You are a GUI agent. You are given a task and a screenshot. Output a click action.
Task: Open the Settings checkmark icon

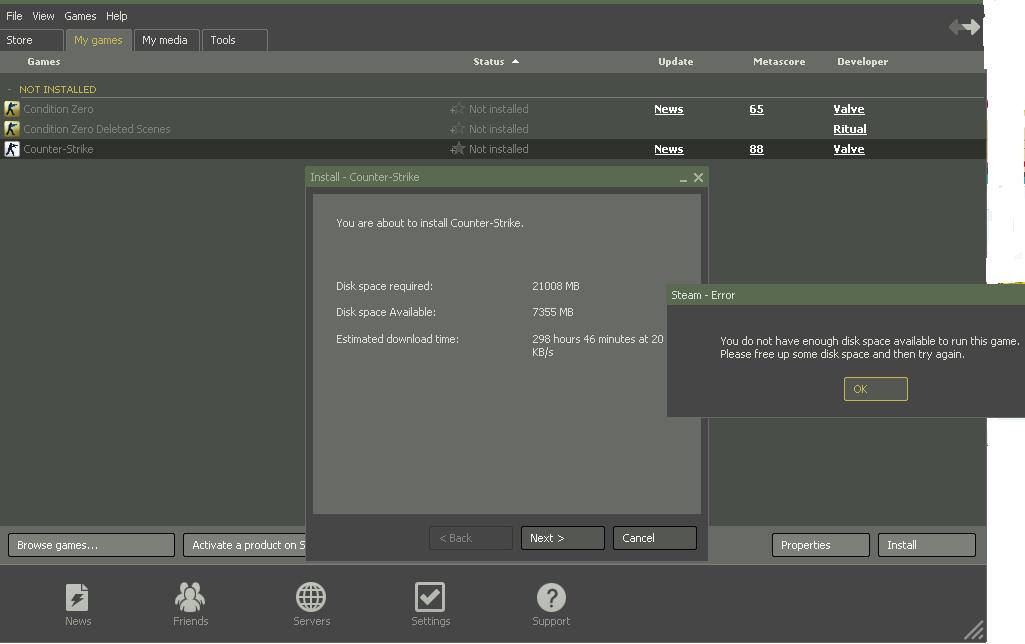pyautogui.click(x=430, y=597)
